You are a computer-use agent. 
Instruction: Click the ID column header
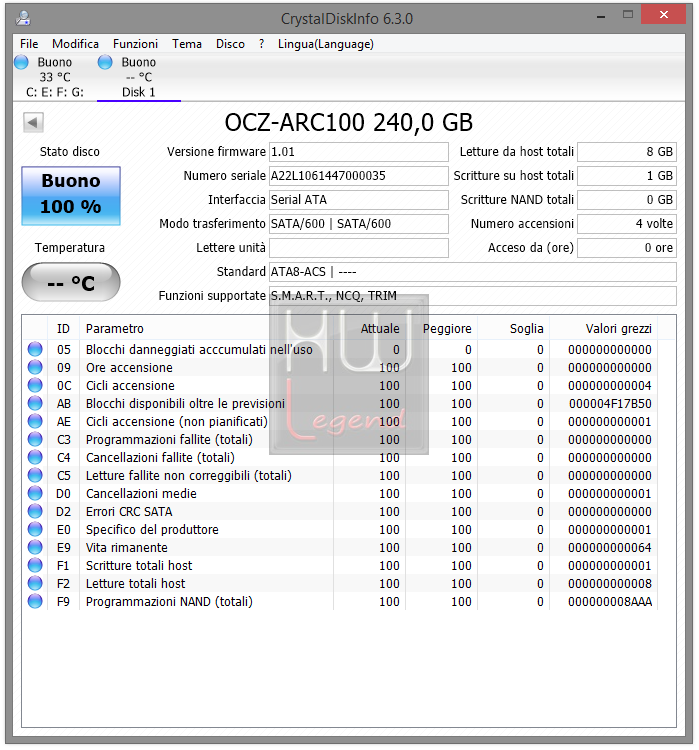pyautogui.click(x=64, y=329)
